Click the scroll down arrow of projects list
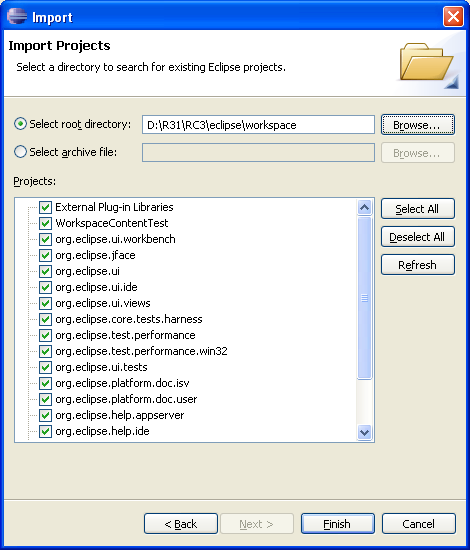 [x=364, y=432]
